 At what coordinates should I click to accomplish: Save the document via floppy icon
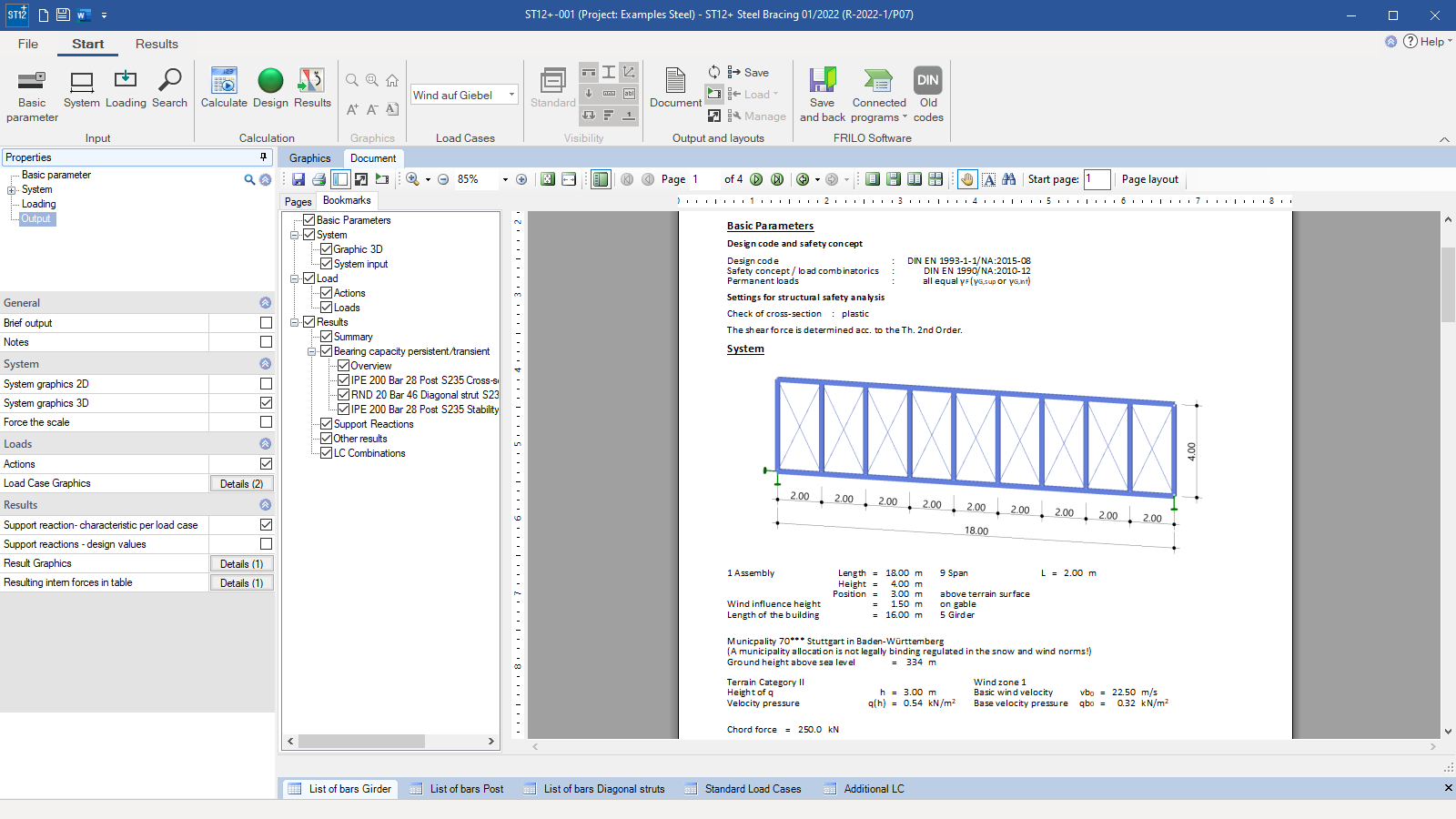point(298,179)
